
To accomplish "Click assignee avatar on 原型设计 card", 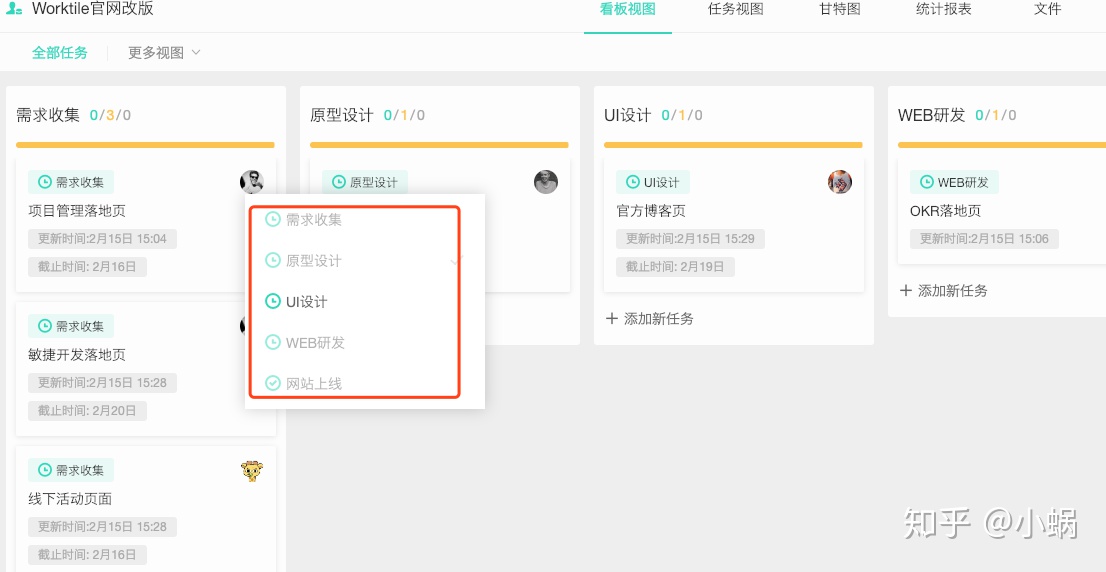I will click(x=546, y=182).
